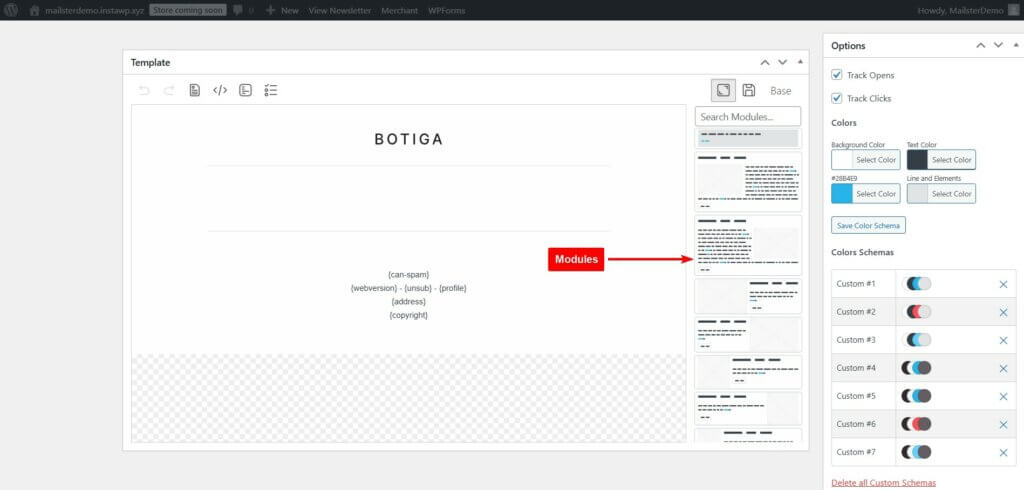The image size is (1024, 490).
Task: Click the redo arrow in template toolbar
Action: coord(169,90)
